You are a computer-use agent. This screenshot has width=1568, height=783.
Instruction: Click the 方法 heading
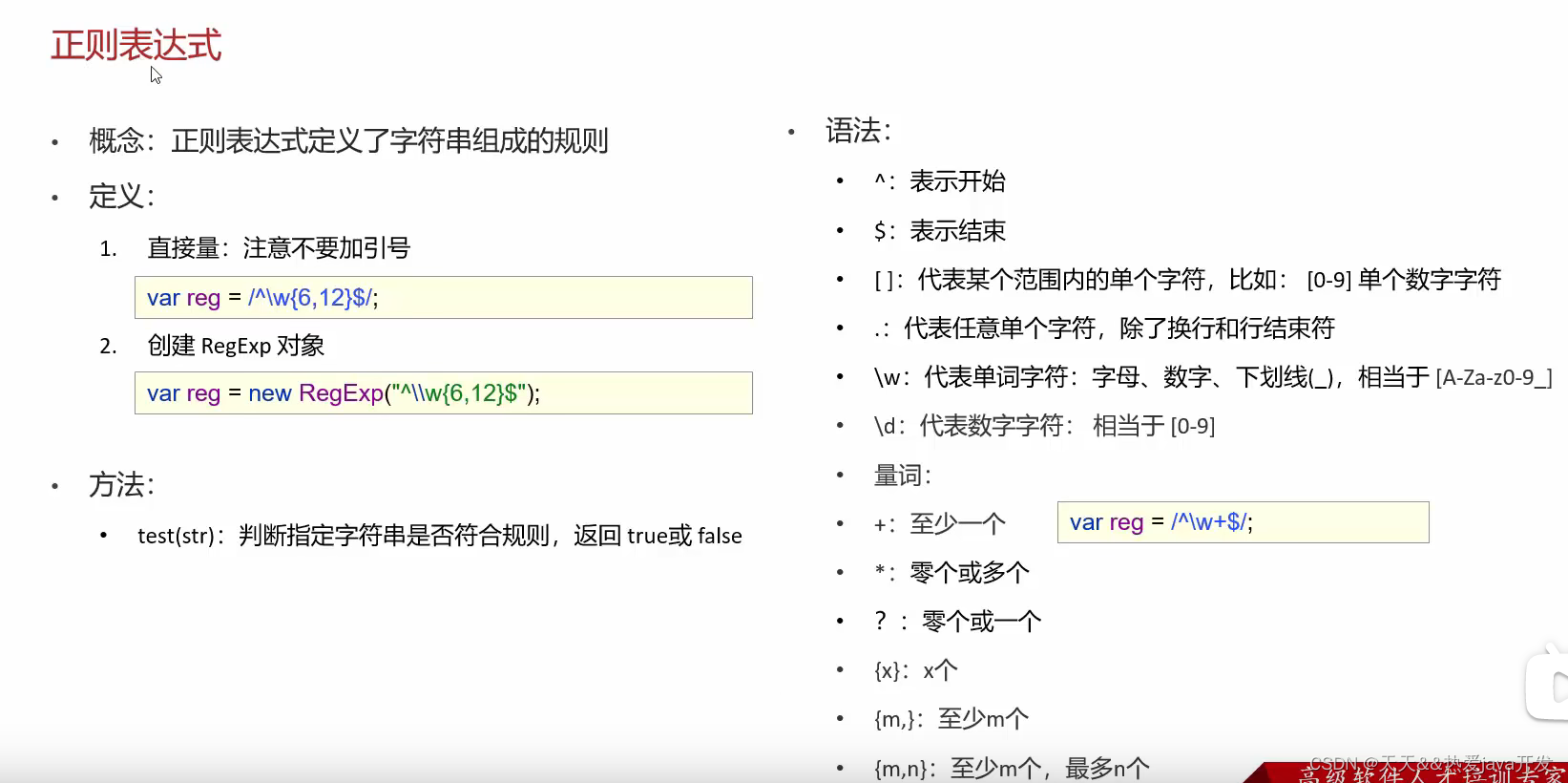point(121,485)
